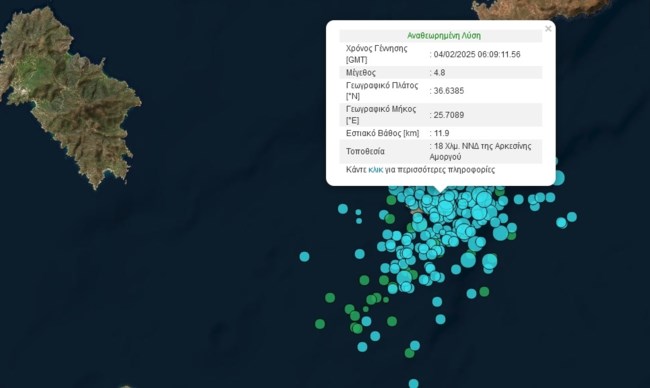
Task: Select the cyan marker cut off at bottom edge
Action: 413,383
